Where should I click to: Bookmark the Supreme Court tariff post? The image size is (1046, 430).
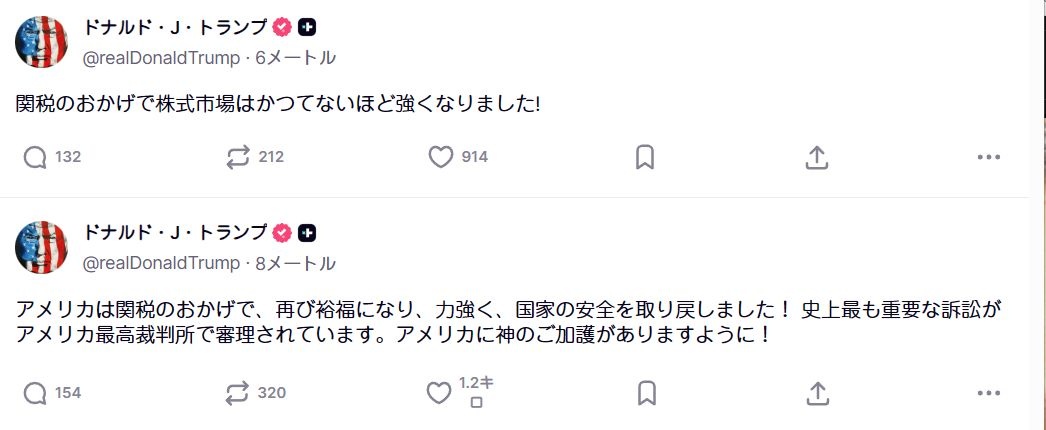[645, 392]
